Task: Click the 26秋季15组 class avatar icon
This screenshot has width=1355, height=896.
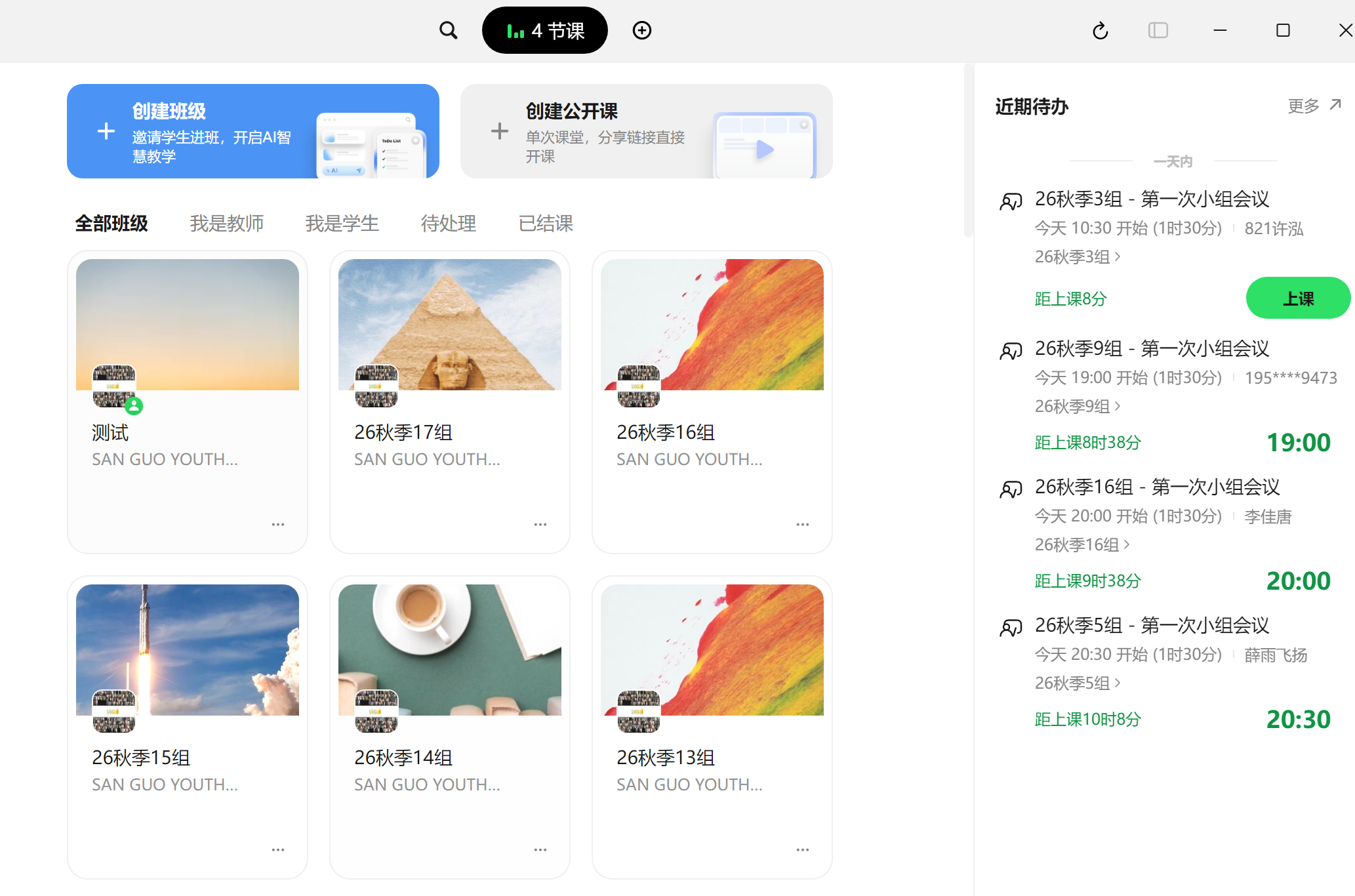Action: coord(114,712)
